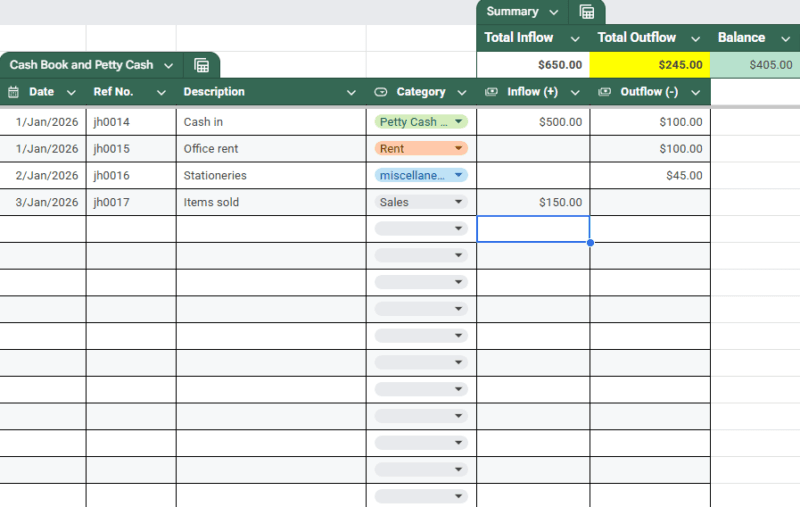Click the calendar icon in Date header

point(13,92)
